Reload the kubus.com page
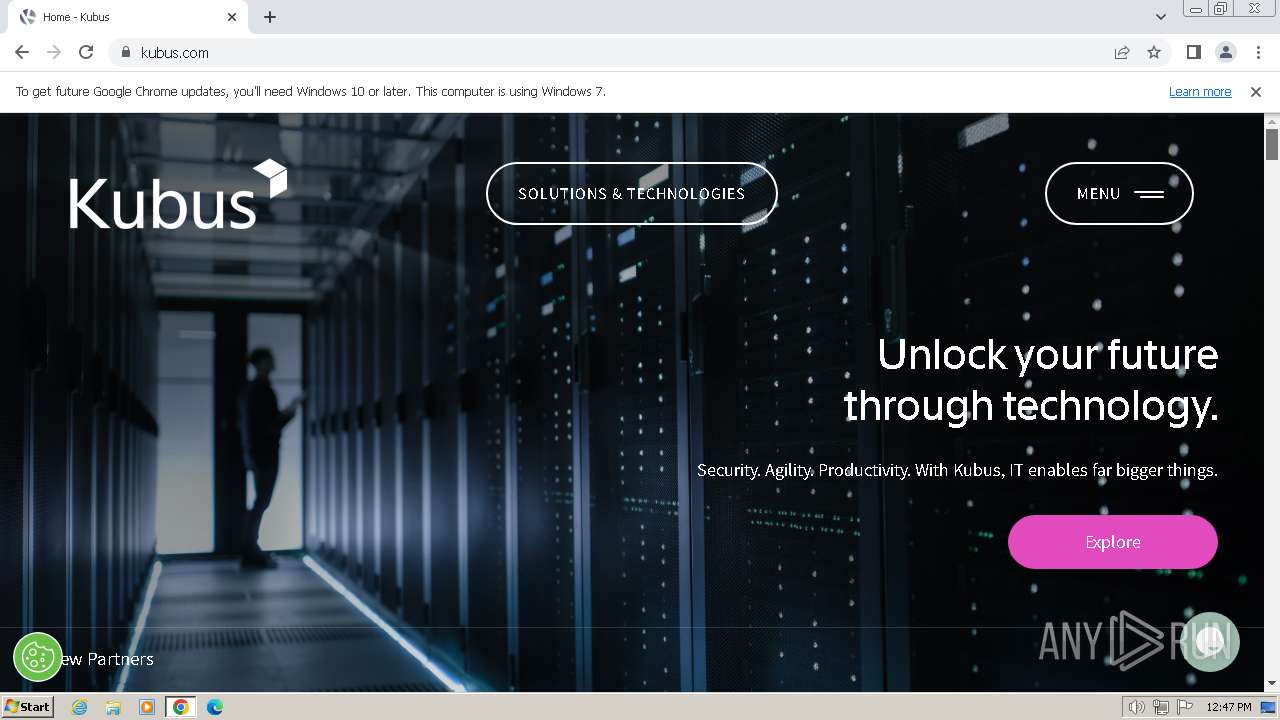Image resolution: width=1280 pixels, height=720 pixels. (86, 52)
